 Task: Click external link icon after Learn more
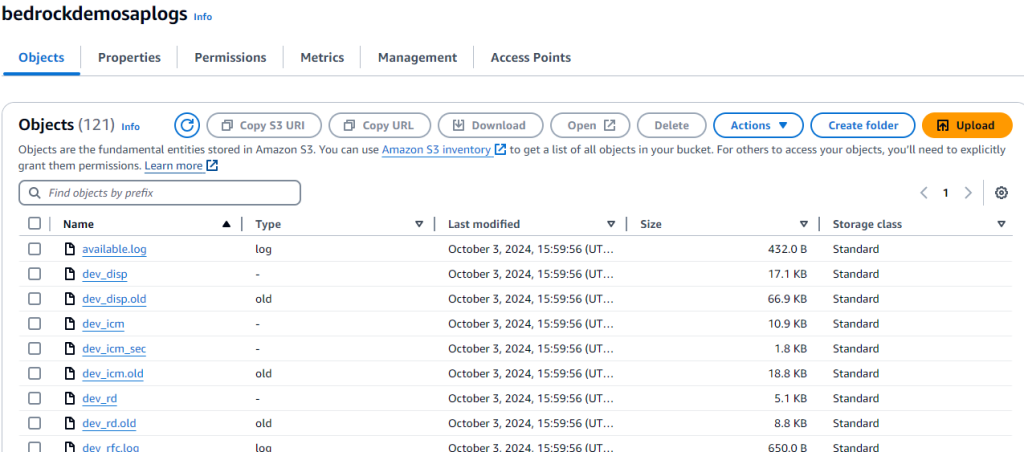212,166
